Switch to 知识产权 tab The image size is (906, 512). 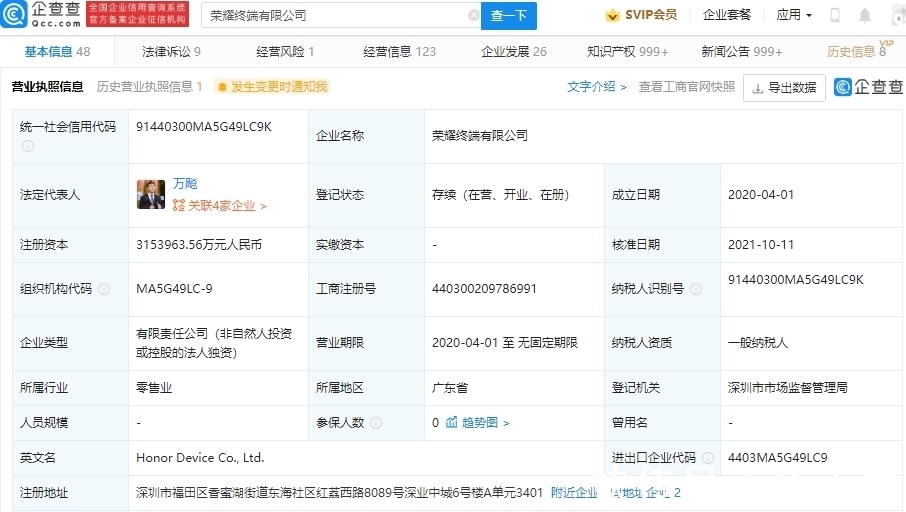(627, 51)
